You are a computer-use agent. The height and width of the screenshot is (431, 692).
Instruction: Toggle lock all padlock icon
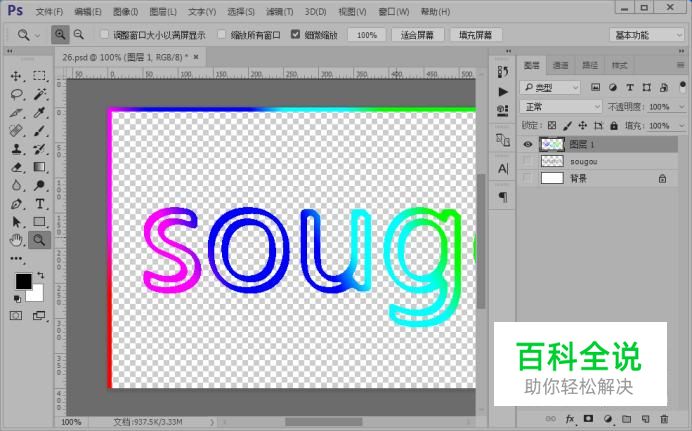(614, 126)
